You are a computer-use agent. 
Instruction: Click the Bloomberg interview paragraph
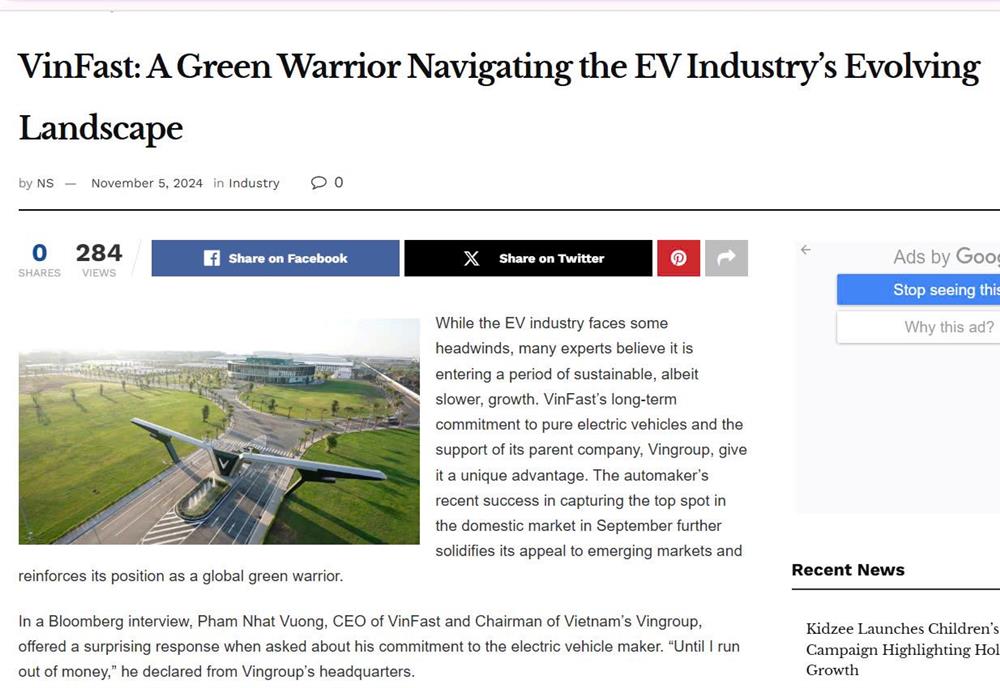(379, 646)
